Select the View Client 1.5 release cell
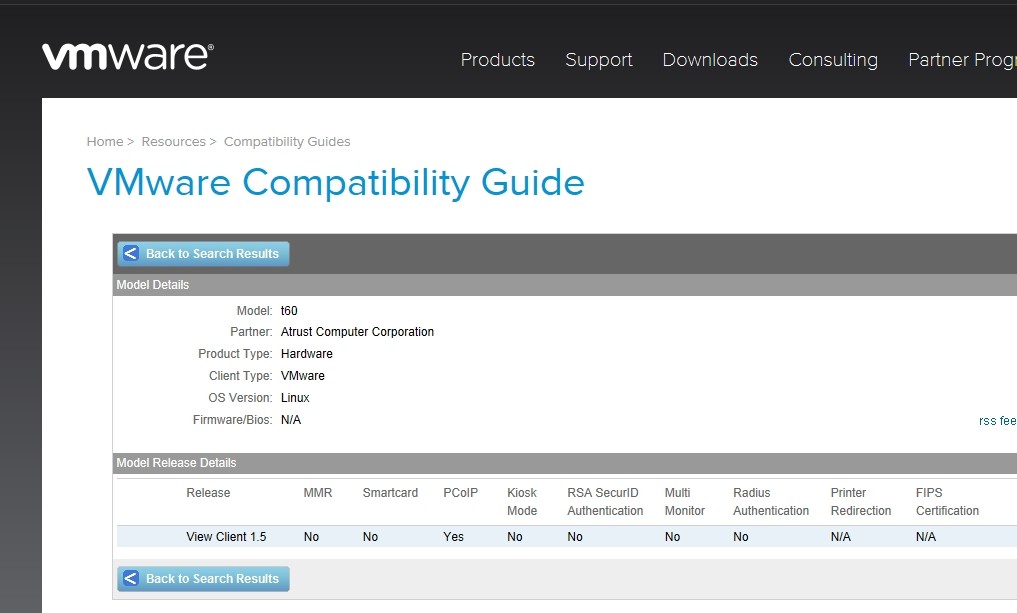1017x613 pixels. (226, 536)
